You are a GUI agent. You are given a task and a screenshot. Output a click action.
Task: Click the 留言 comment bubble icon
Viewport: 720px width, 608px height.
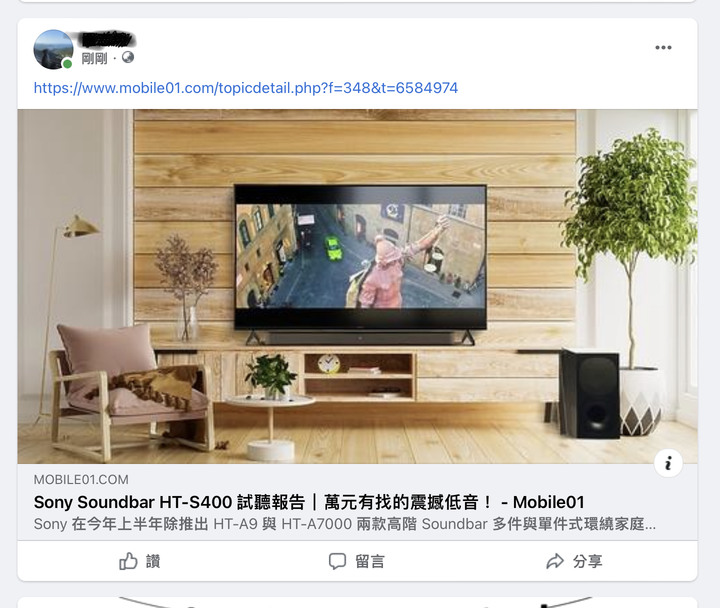click(x=337, y=561)
